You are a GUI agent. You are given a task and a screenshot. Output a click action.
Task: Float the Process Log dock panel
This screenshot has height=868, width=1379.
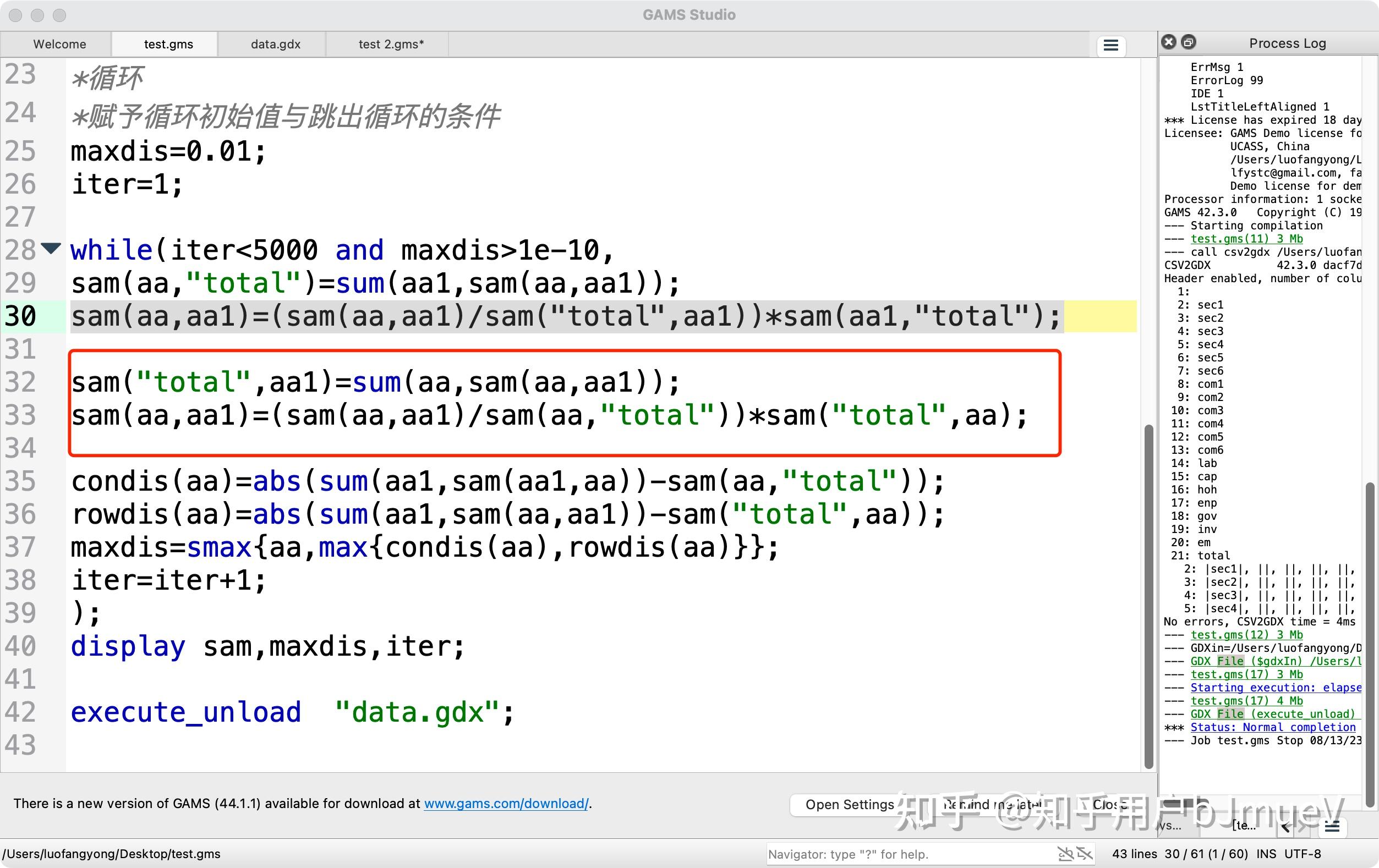pos(1189,42)
